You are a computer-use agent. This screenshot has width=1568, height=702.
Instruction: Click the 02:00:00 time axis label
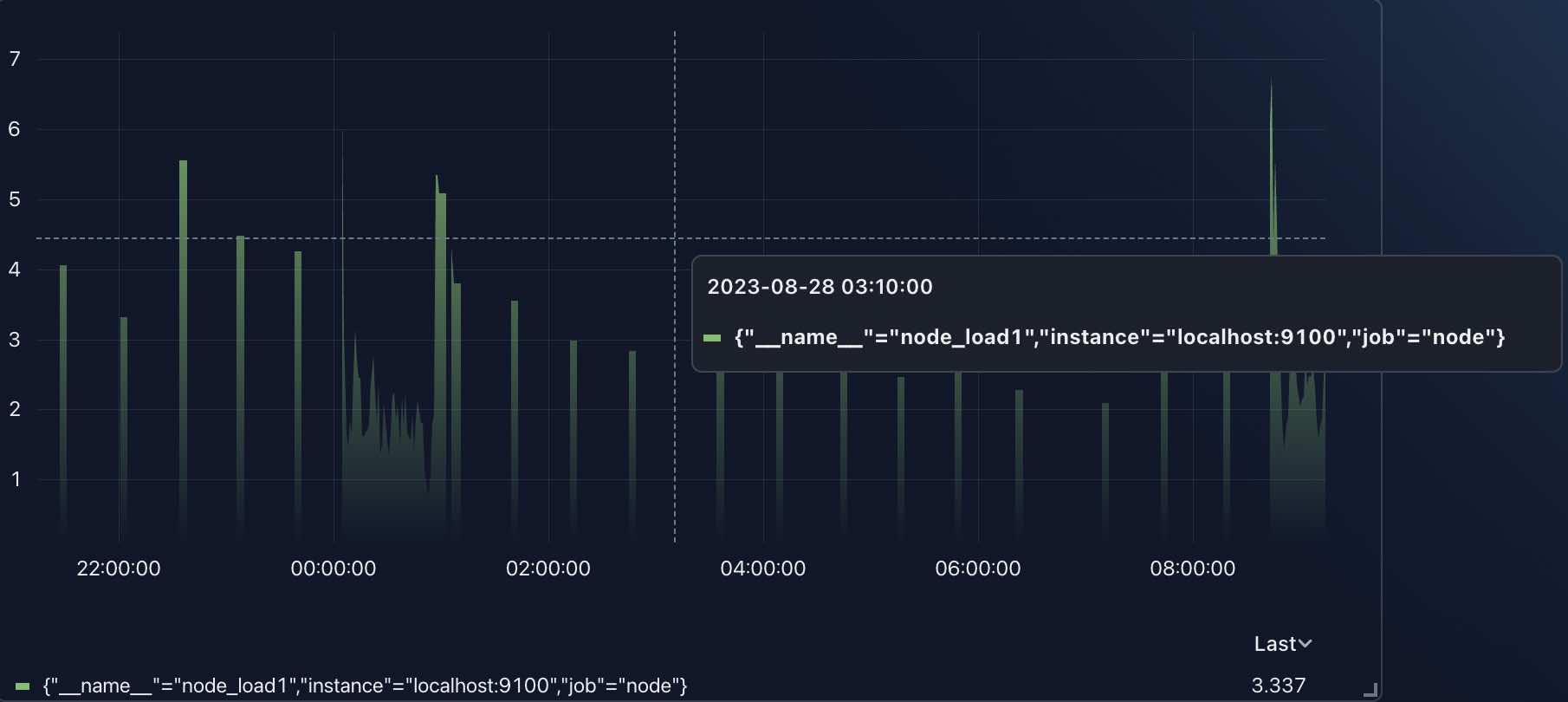[548, 569]
